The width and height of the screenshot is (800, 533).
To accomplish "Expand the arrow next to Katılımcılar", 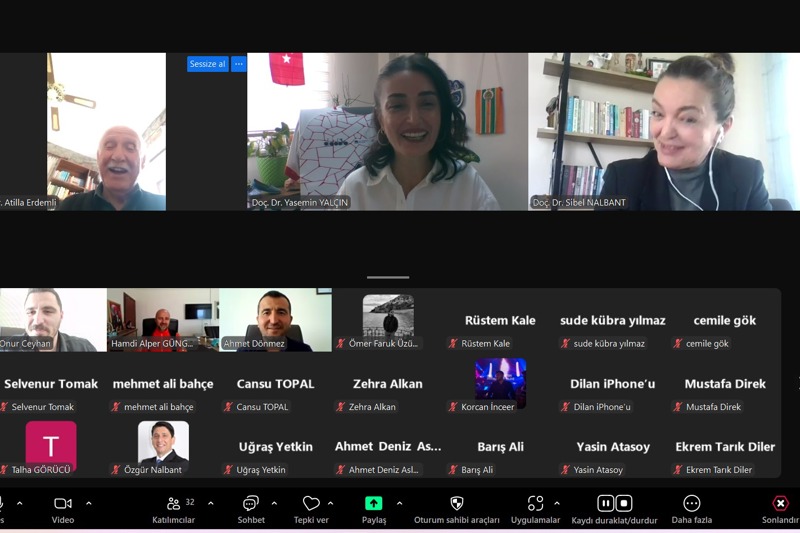I will click(210, 503).
